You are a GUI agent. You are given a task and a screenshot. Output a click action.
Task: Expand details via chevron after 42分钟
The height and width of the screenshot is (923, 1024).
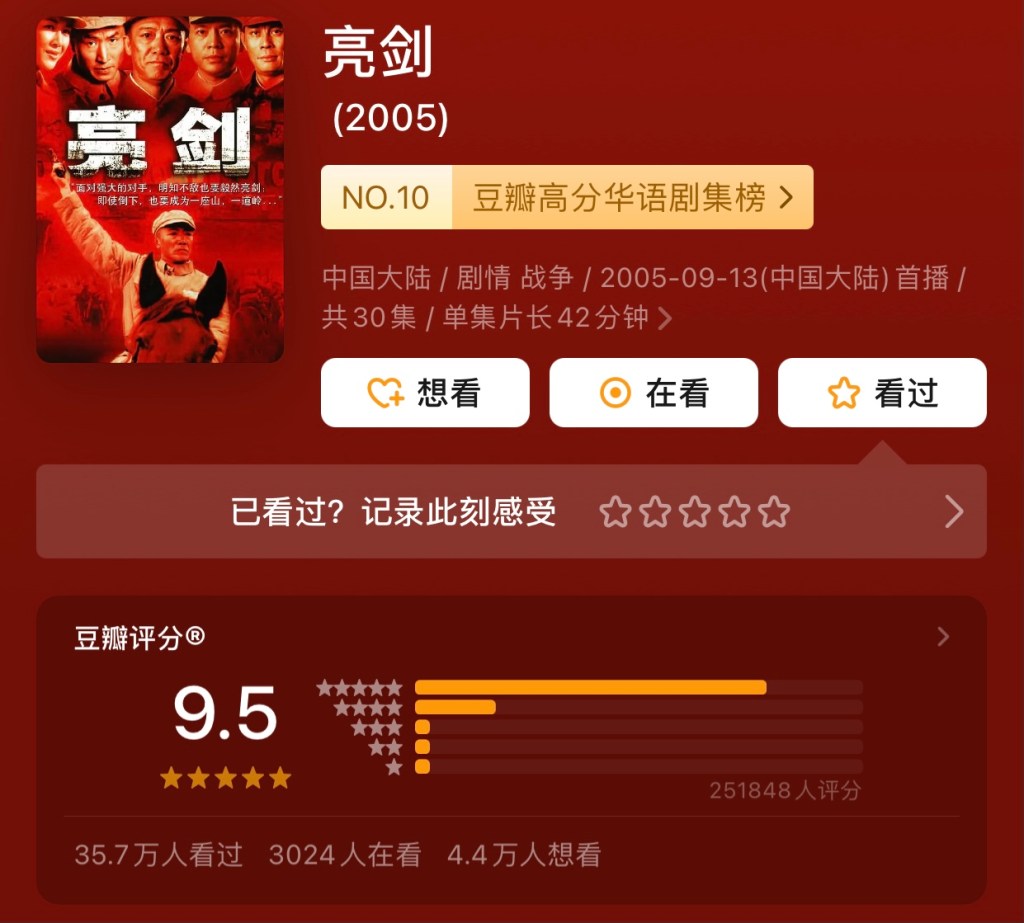665,318
